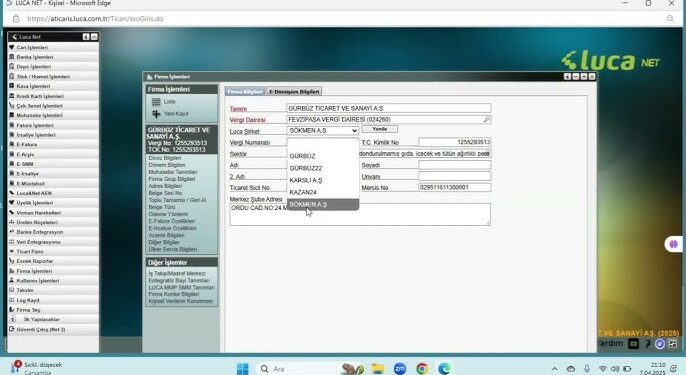The width and height of the screenshot is (686, 375).
Task: Open Üyelik İşlemleri menu entry
Action: tap(53, 203)
